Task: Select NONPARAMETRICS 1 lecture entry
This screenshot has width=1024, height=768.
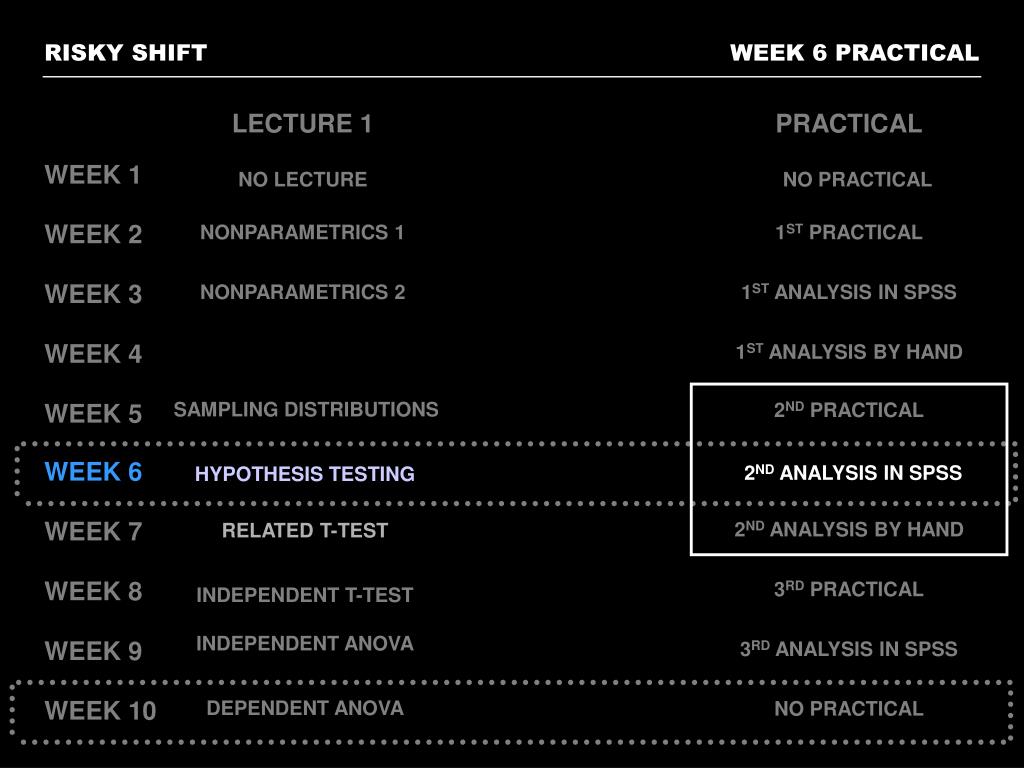Action: [302, 232]
